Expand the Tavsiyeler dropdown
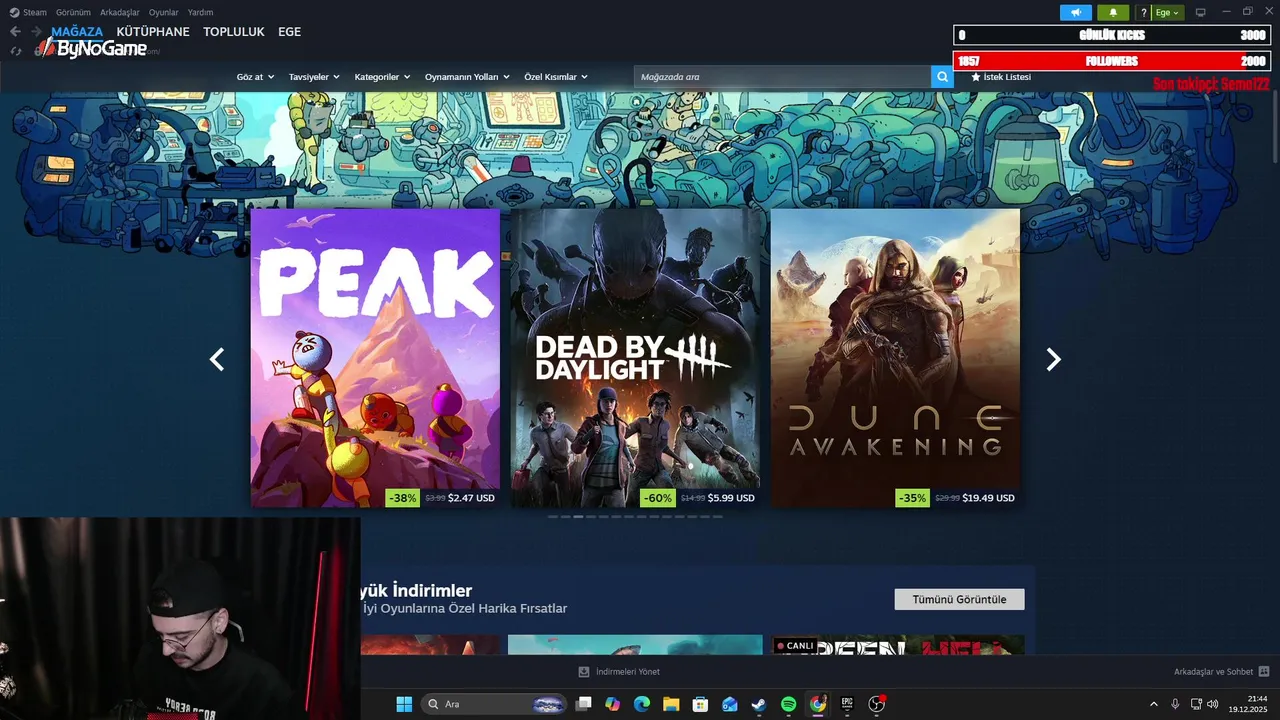The image size is (1280, 720). pos(314,77)
